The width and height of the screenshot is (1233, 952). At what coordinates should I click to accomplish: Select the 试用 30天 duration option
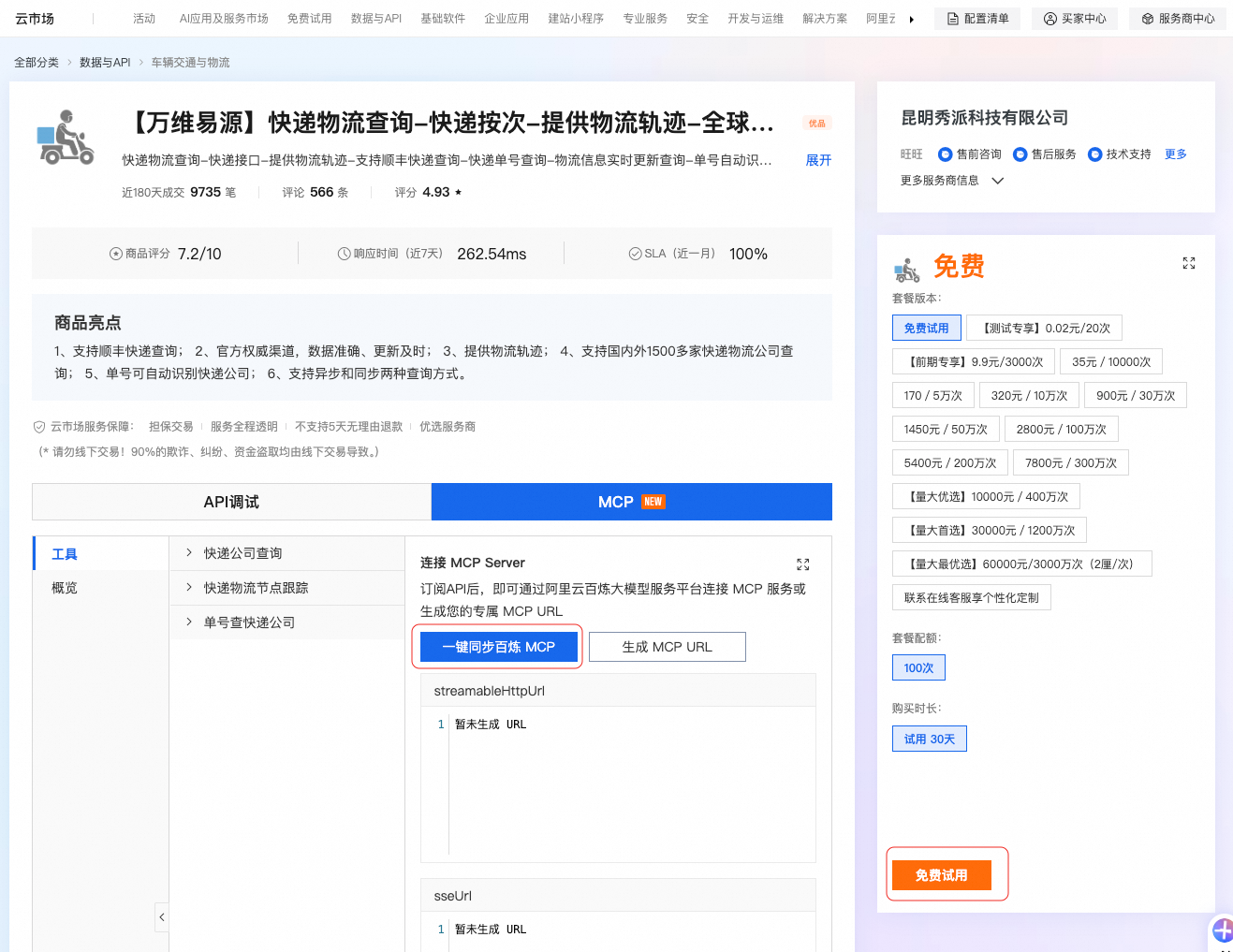(x=930, y=739)
